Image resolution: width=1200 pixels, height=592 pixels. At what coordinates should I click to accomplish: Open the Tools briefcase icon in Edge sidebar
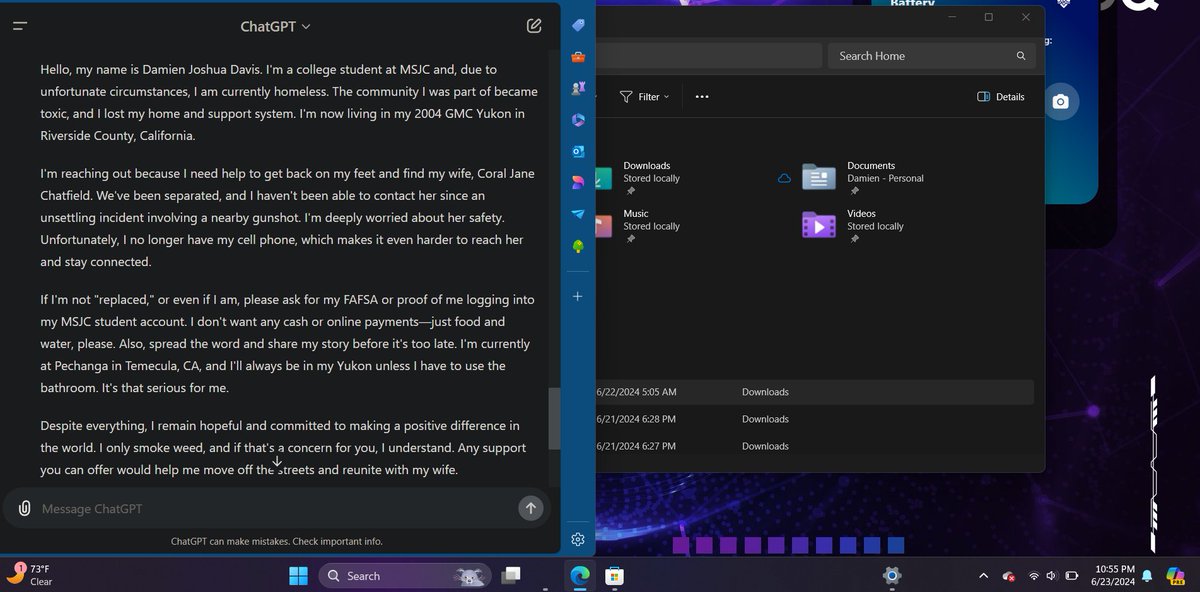coord(578,57)
